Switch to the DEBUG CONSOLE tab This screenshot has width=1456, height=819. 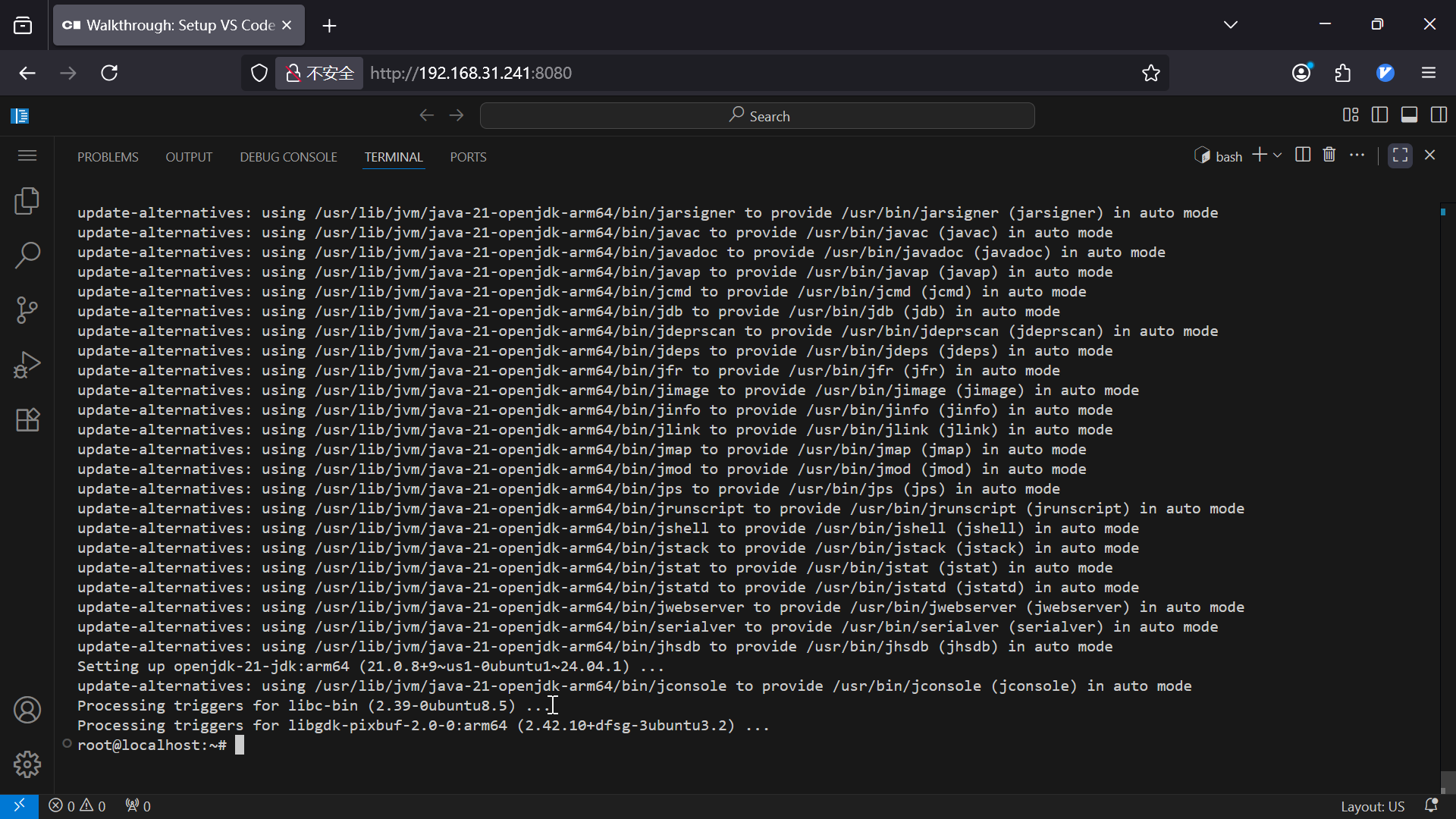pos(288,157)
